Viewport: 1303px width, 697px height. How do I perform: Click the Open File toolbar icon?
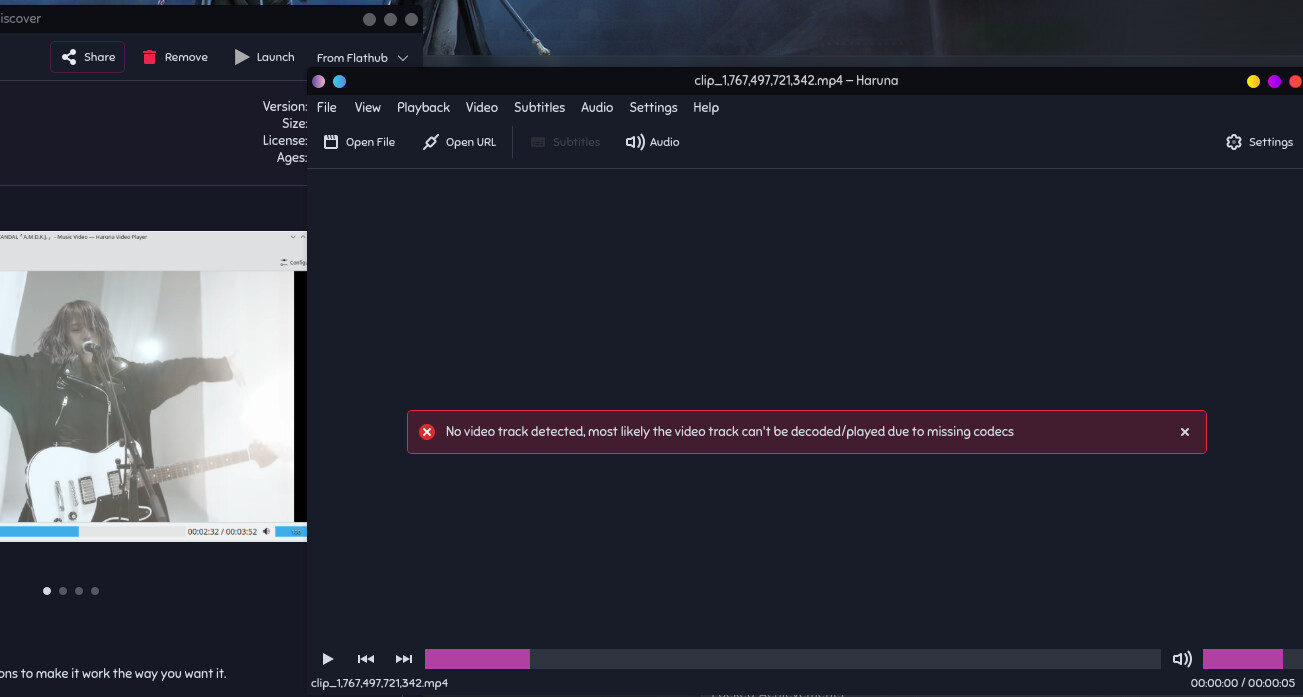click(x=332, y=142)
